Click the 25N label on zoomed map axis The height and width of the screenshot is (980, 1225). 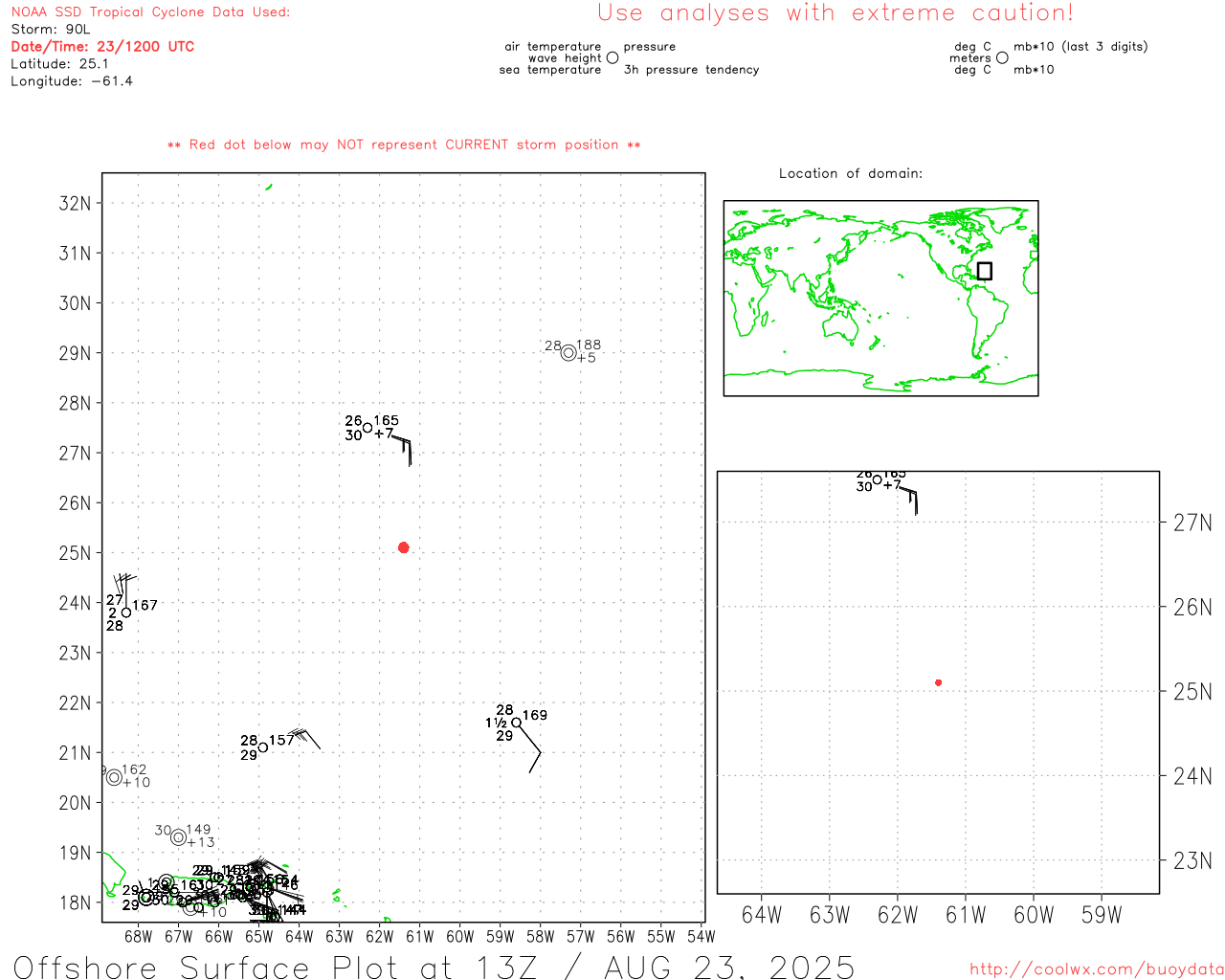pos(1192,691)
